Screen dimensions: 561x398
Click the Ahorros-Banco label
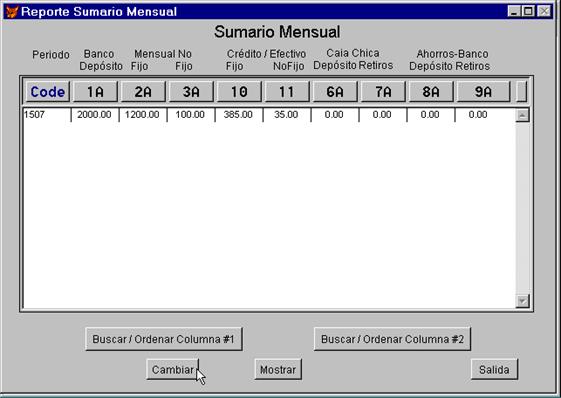[x=452, y=54]
